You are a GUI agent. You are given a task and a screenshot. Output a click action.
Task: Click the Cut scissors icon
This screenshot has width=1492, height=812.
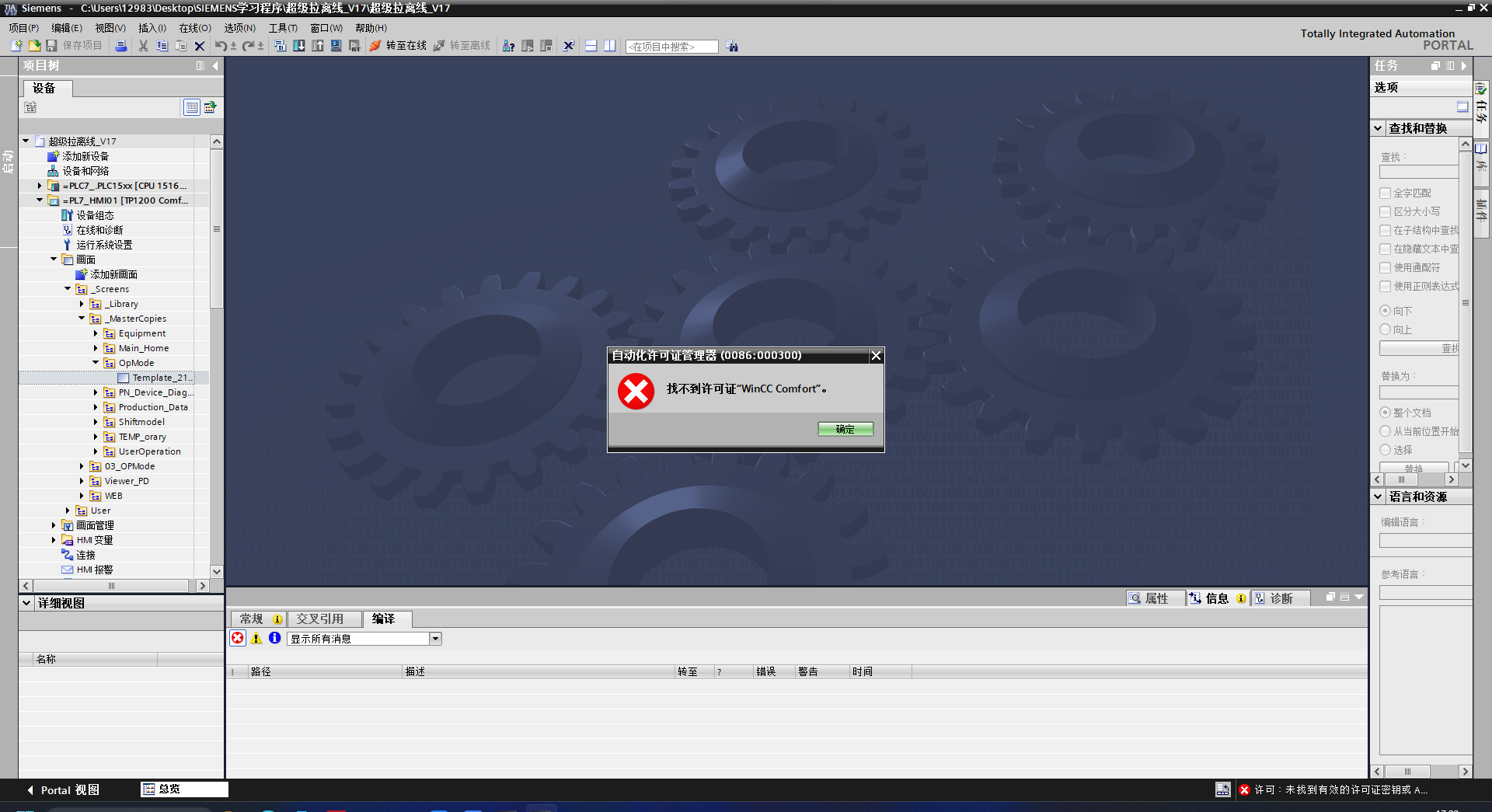coord(143,46)
